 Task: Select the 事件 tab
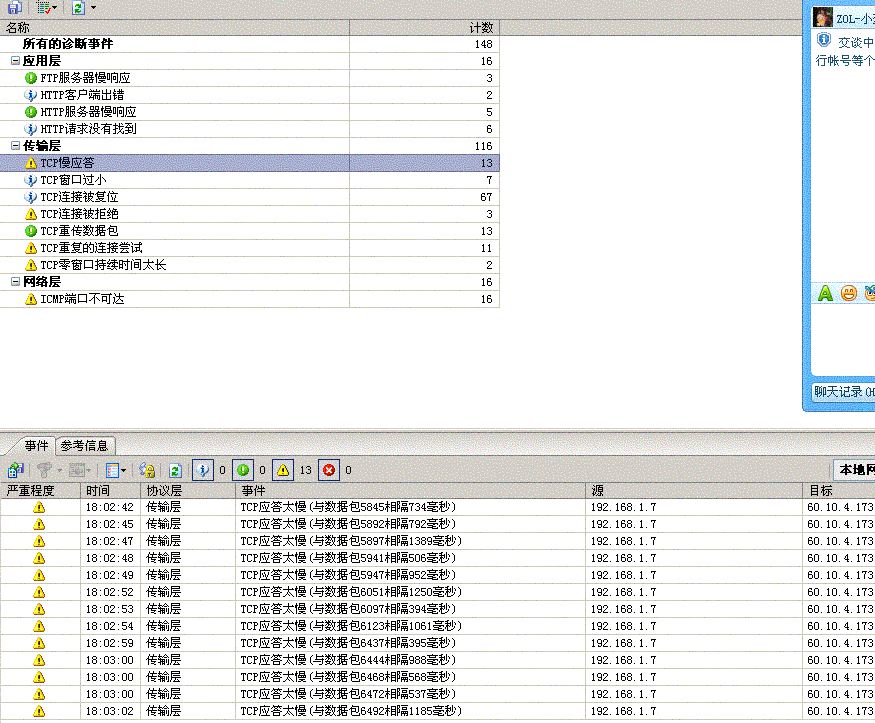point(35,446)
